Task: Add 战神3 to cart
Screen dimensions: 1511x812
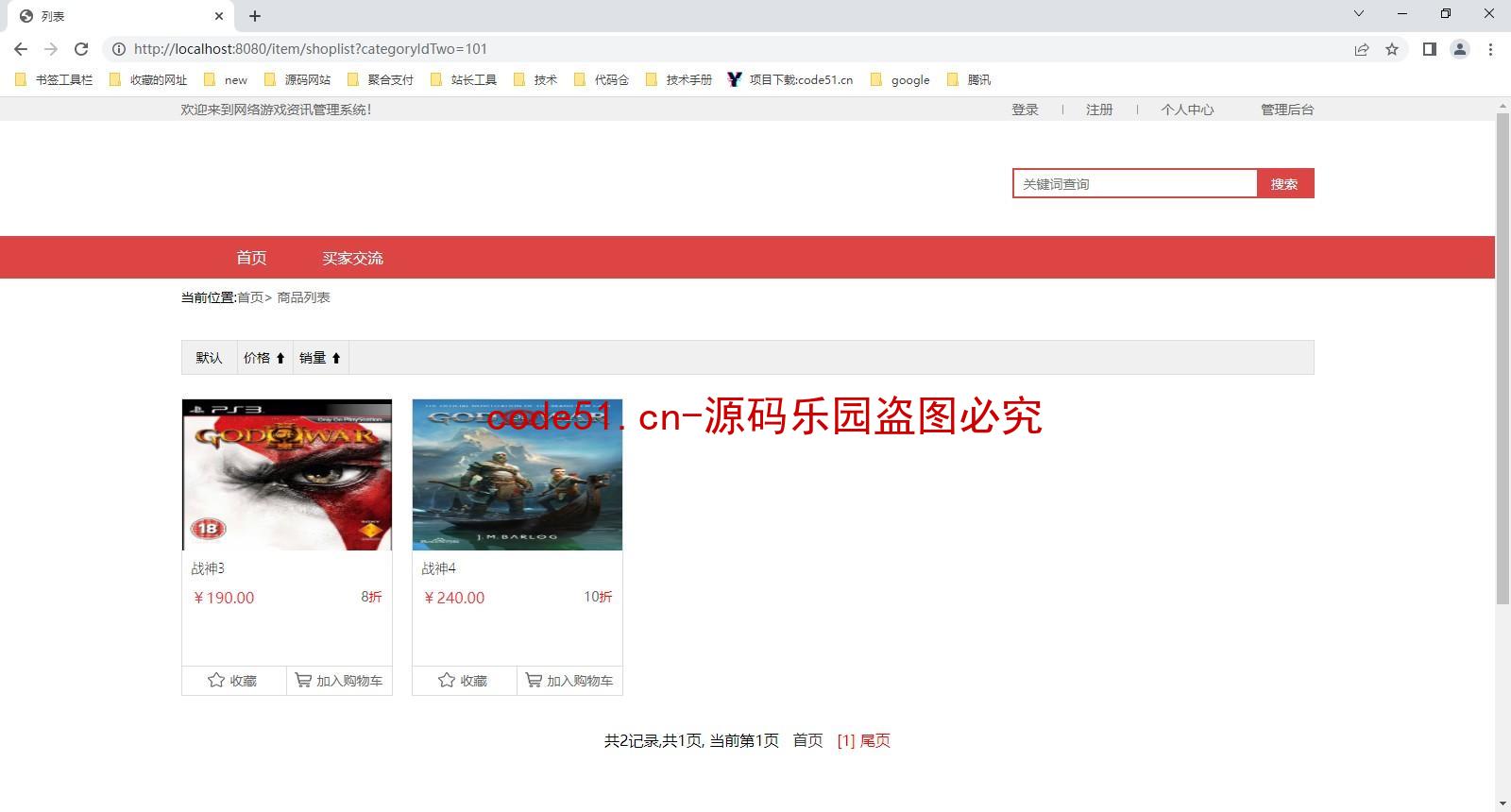Action: tap(339, 681)
